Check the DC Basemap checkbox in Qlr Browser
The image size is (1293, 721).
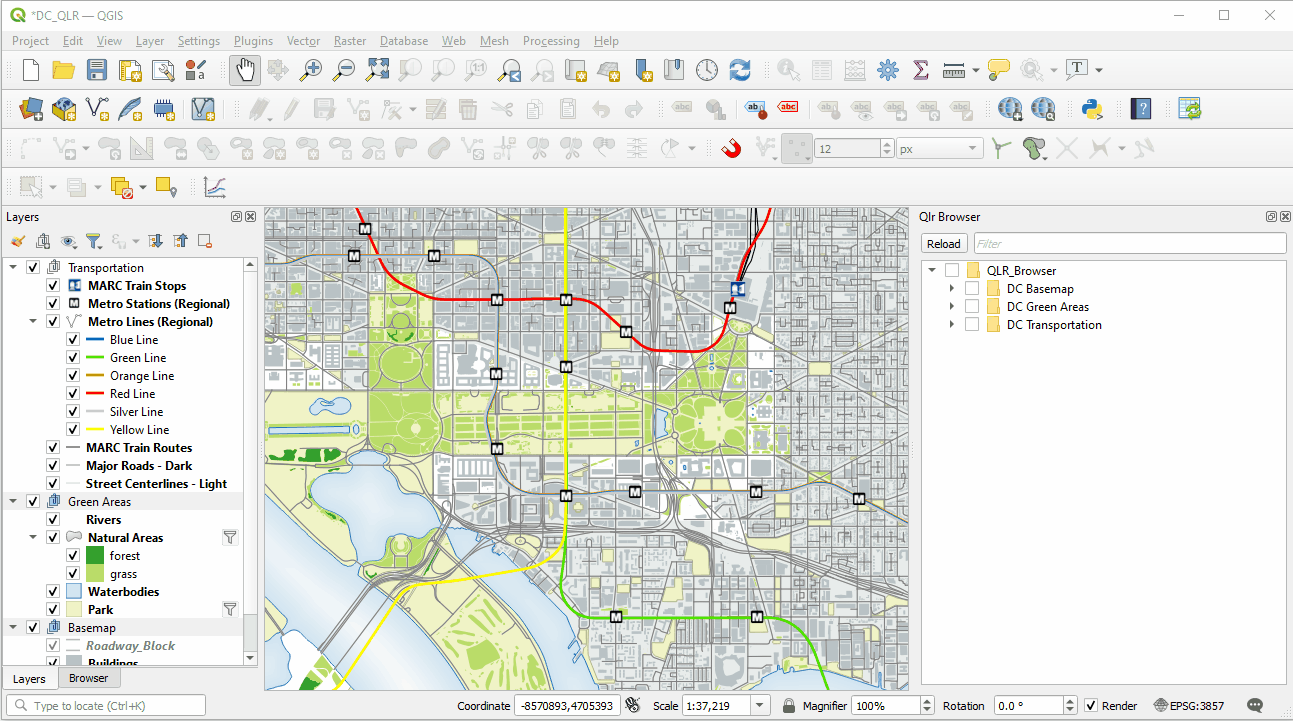point(972,289)
